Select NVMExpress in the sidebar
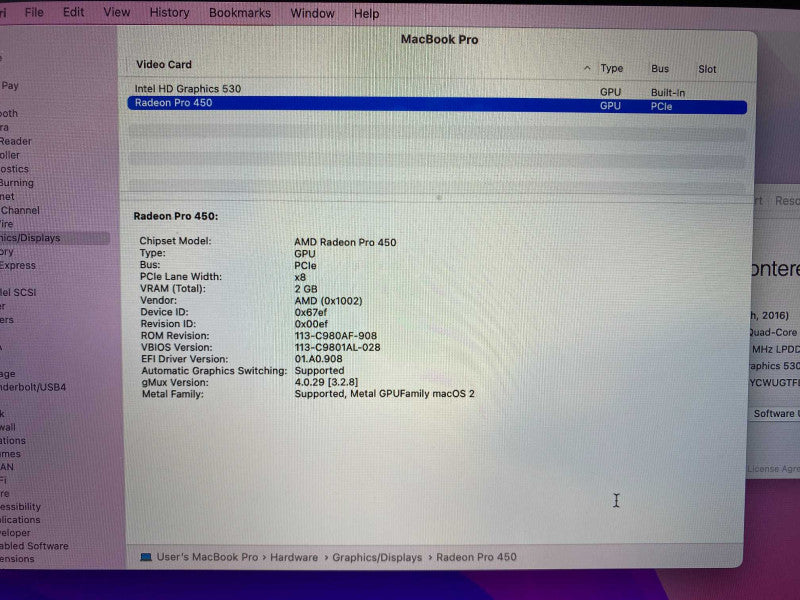Screen dimensions: 800x600 18,265
